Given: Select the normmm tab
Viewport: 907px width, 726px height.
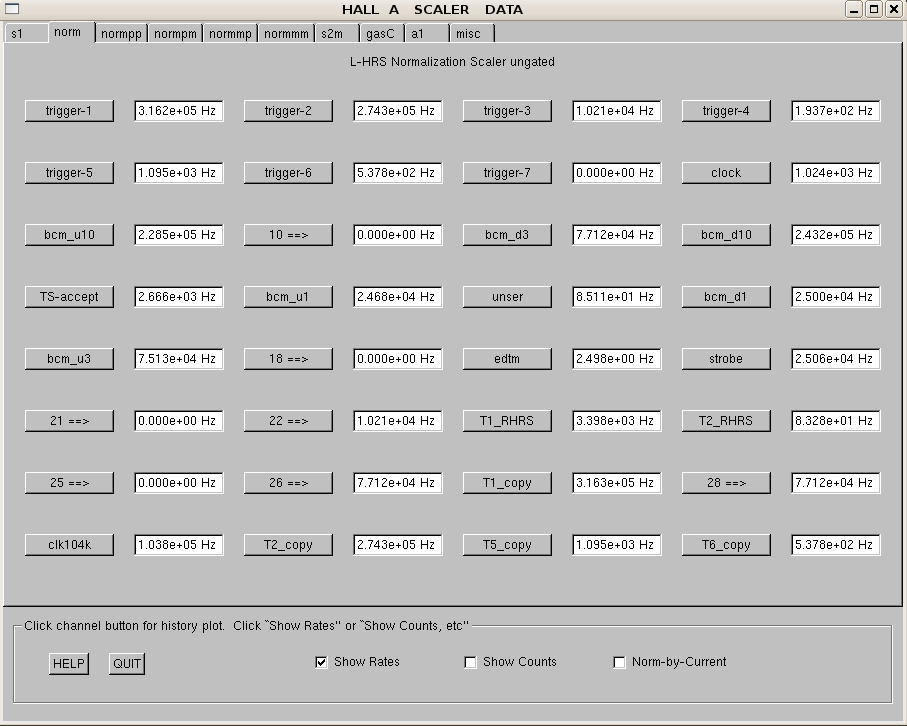Looking at the screenshot, I should tap(286, 34).
